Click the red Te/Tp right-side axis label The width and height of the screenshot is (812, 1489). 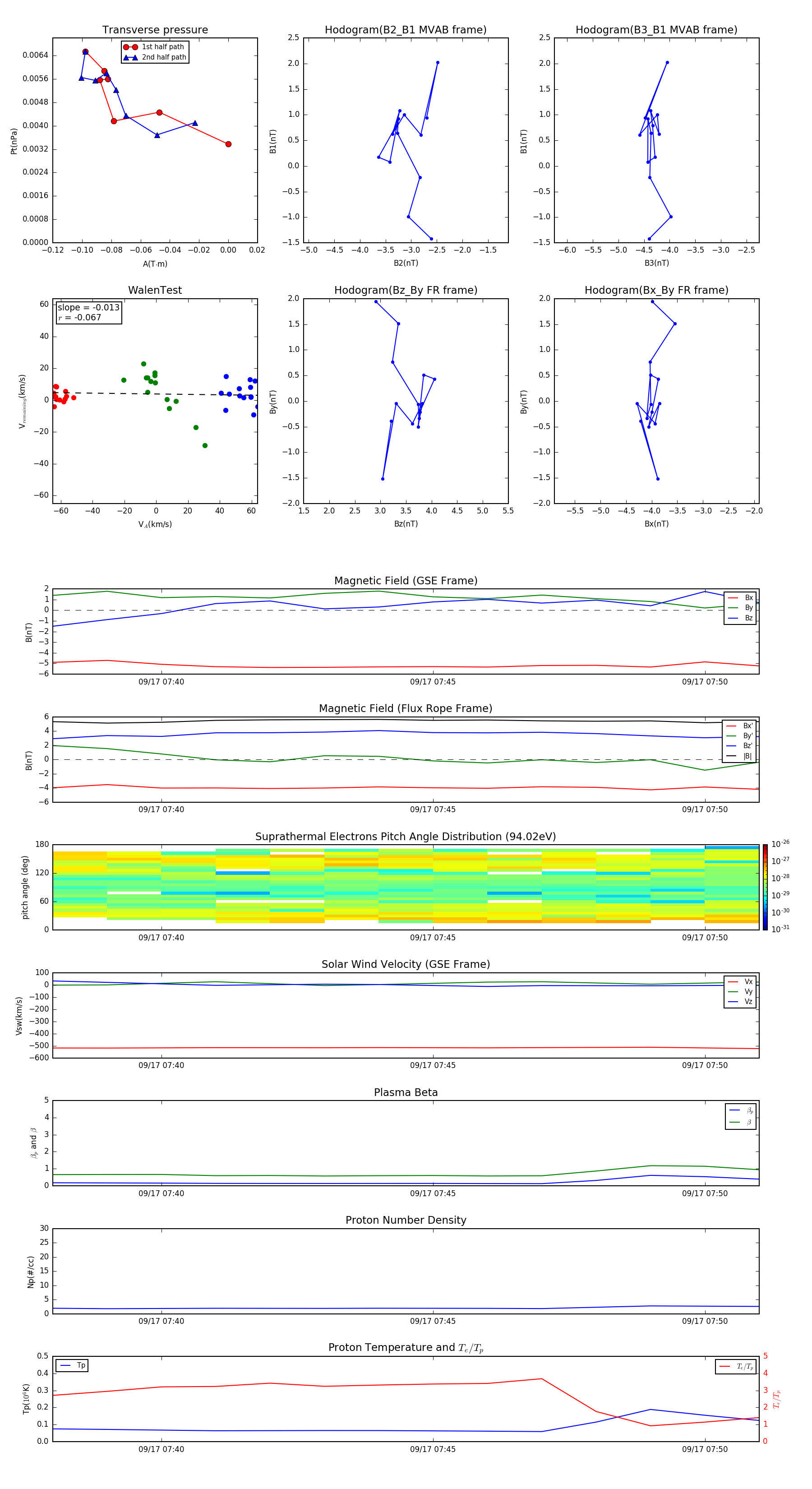coord(777,1399)
